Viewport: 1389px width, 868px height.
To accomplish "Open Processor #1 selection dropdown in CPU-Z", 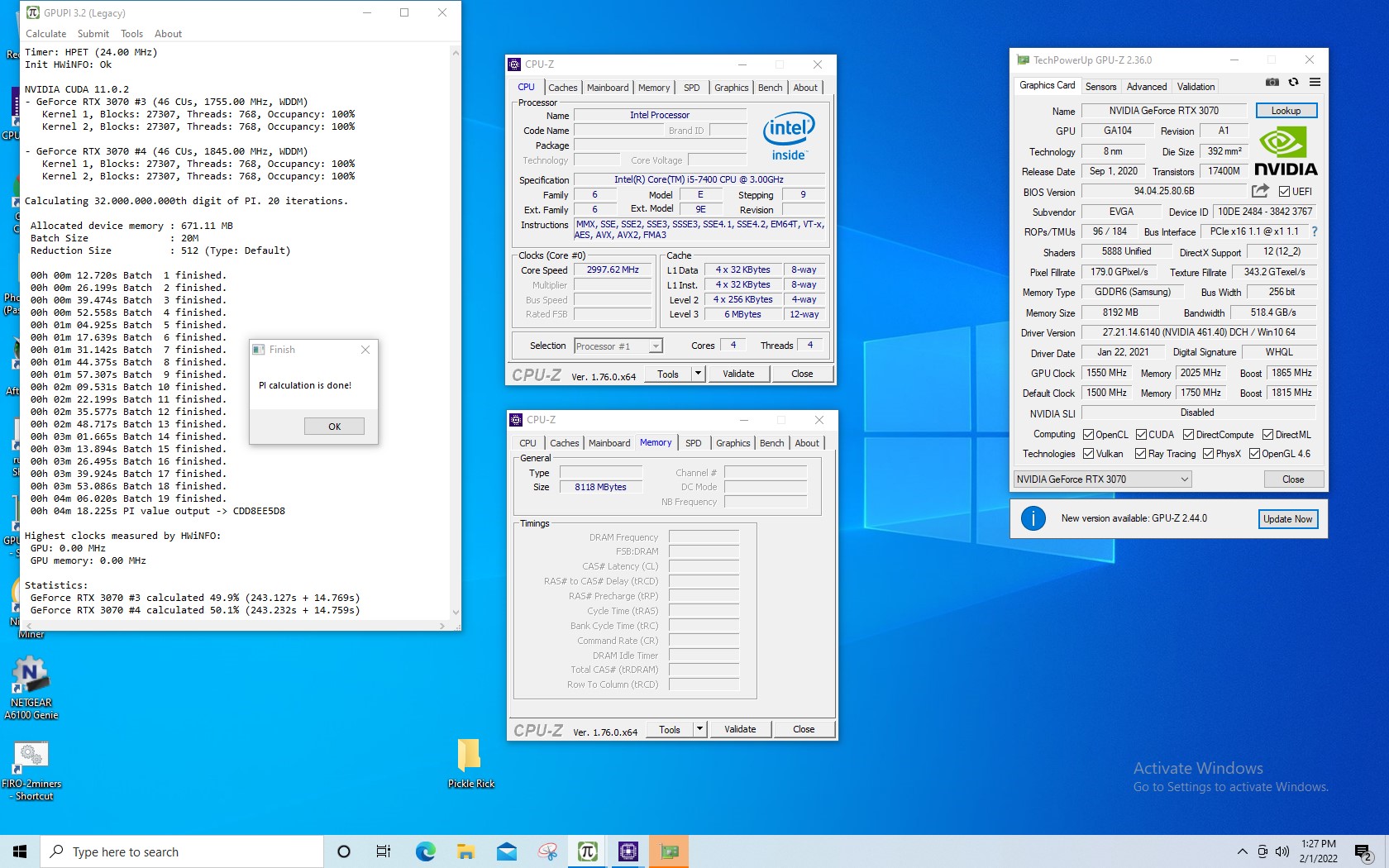I will point(618,346).
